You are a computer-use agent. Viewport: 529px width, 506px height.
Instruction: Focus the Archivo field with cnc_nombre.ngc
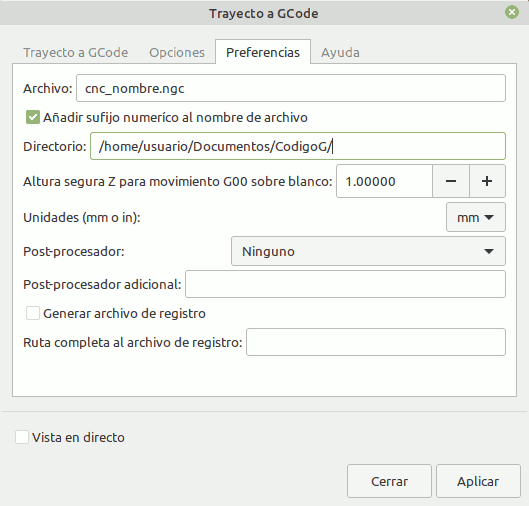pos(291,88)
